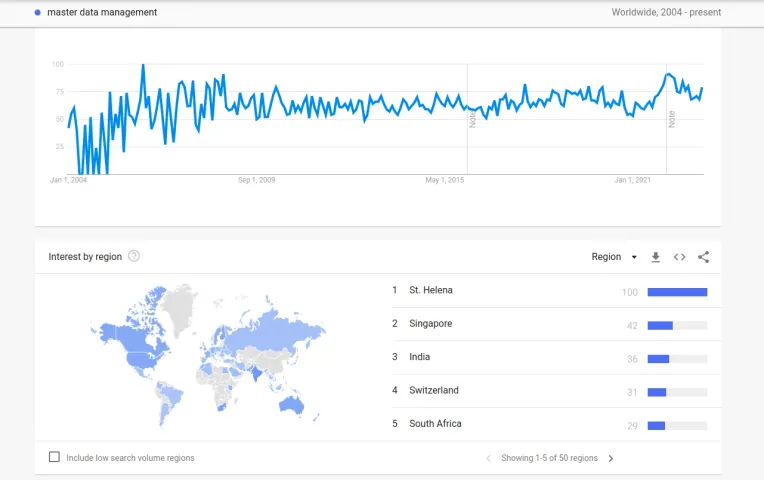Open the Worldwide, 2004 - present filter
Screen dimensions: 764x480
666,13
